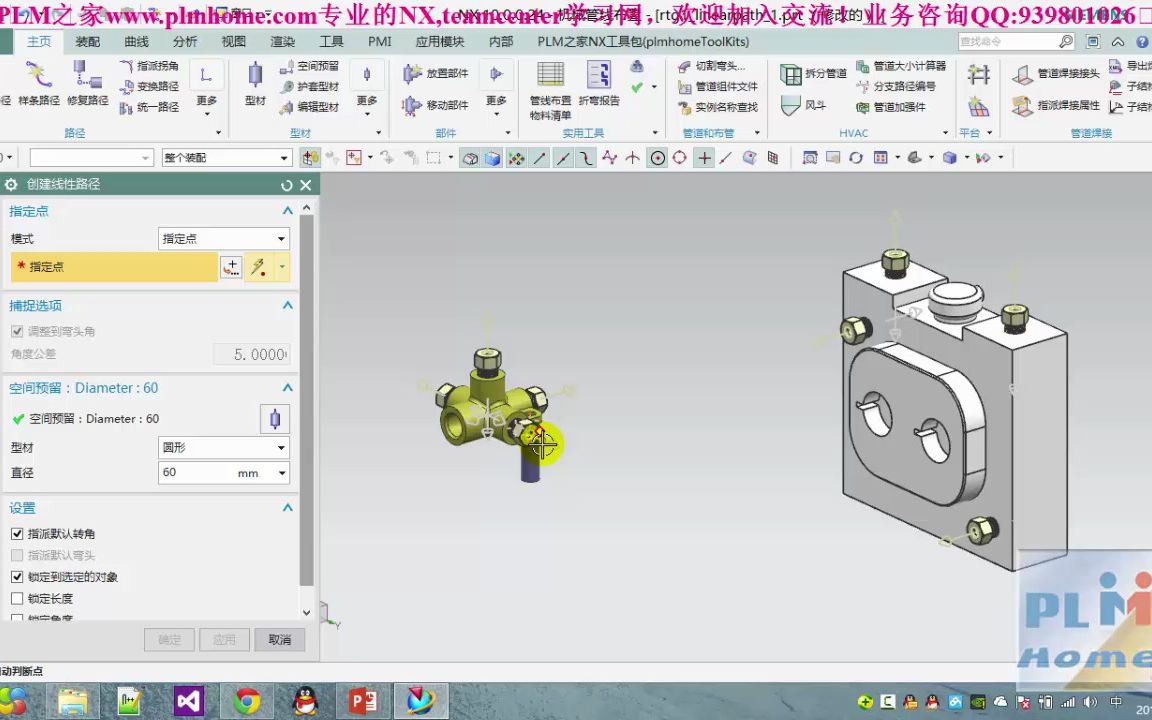Switch to the 装配 ribbon tab
The width and height of the screenshot is (1152, 720).
87,42
